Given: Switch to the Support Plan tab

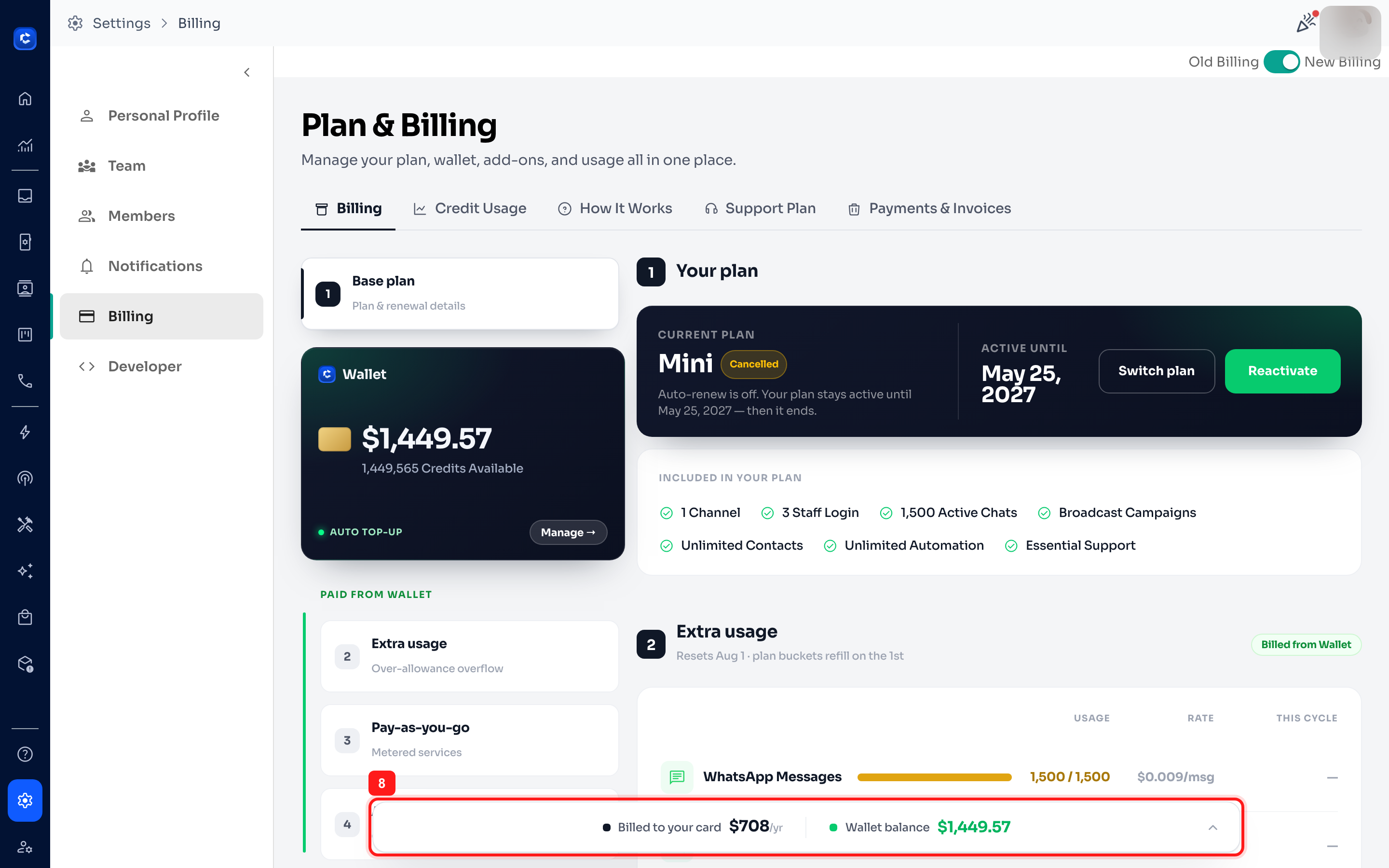Looking at the screenshot, I should 760,208.
